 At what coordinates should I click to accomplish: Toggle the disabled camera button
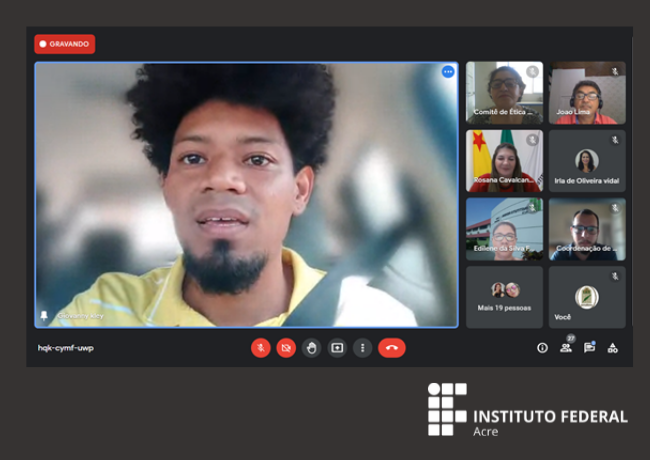(x=286, y=348)
